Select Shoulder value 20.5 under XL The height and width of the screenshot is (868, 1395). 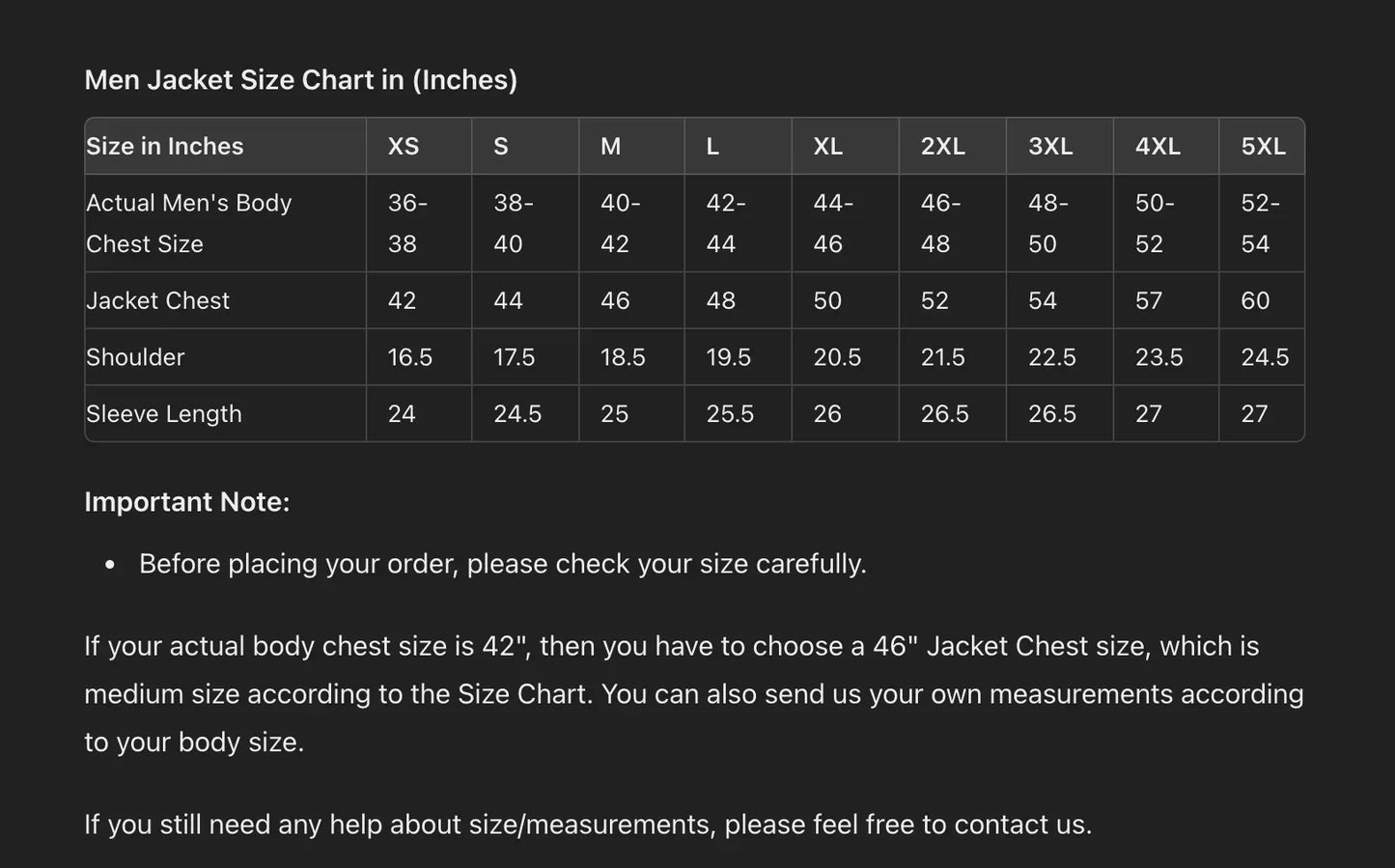837,357
